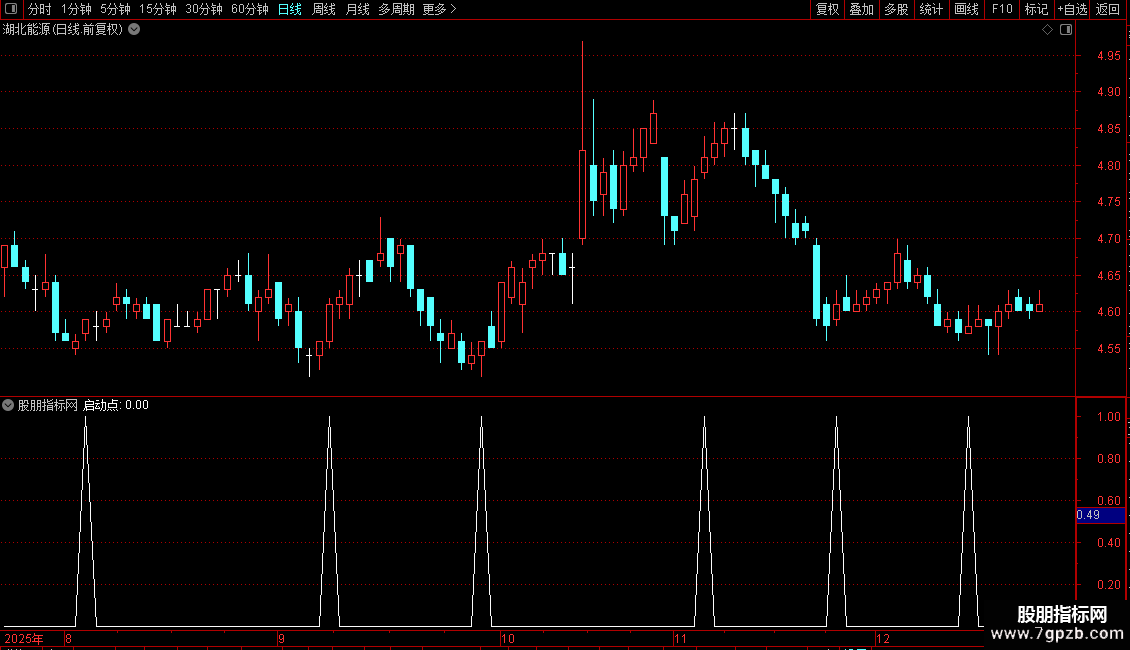Click 叠加 overlay button
This screenshot has height=650, width=1130.
coord(861,9)
